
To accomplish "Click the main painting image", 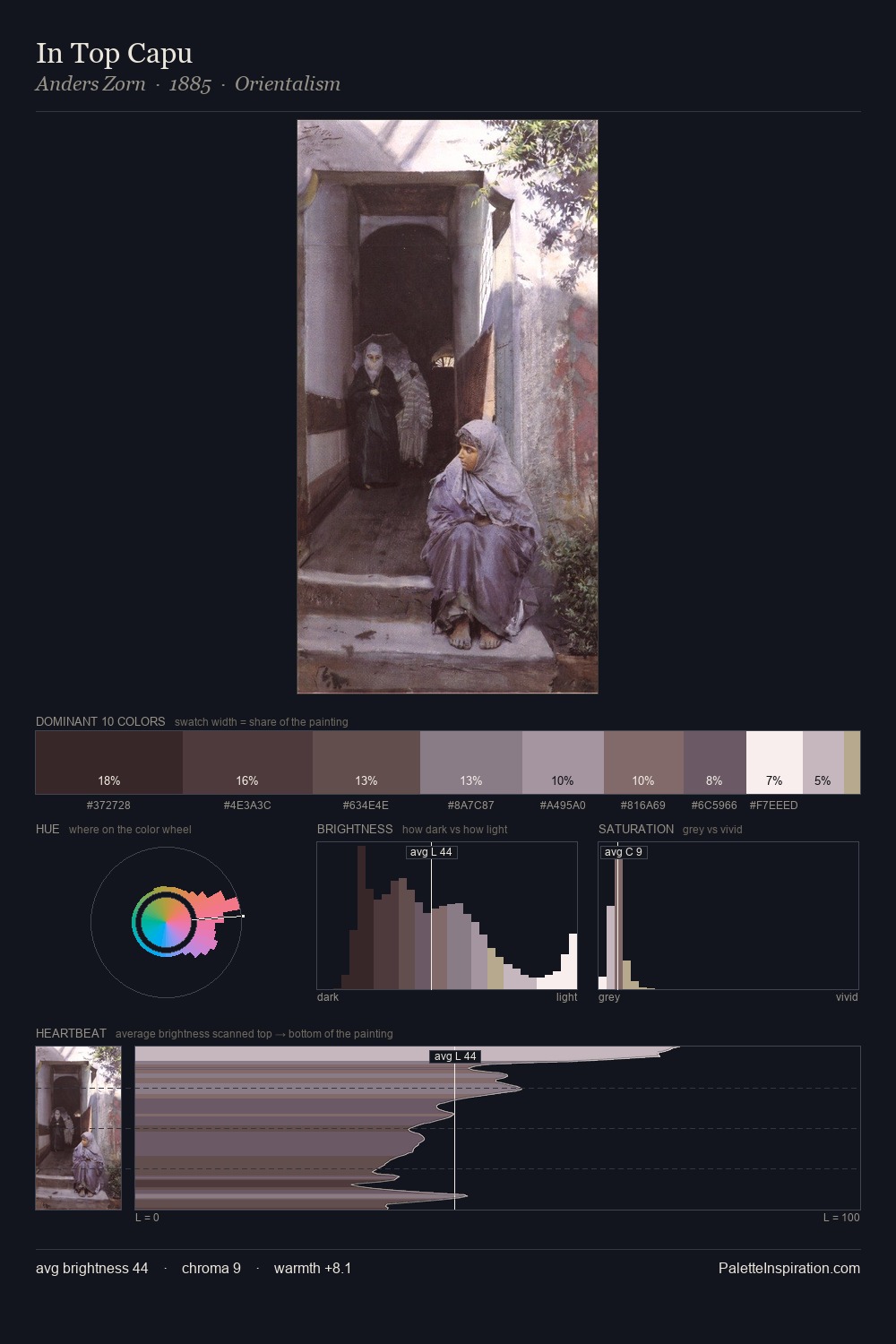I will click(447, 407).
